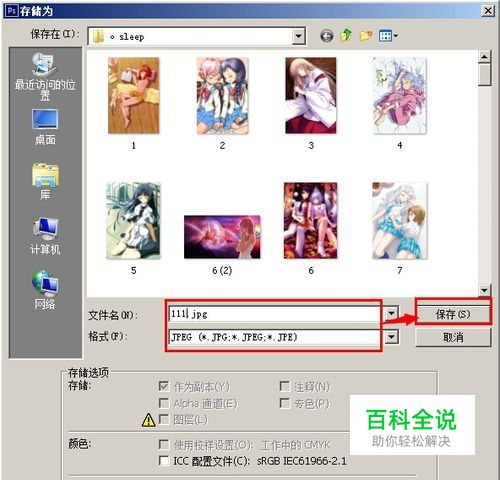Toggle 作为副本(Y) checkbox
Image resolution: width=500 pixels, height=480 pixels.
click(x=164, y=386)
